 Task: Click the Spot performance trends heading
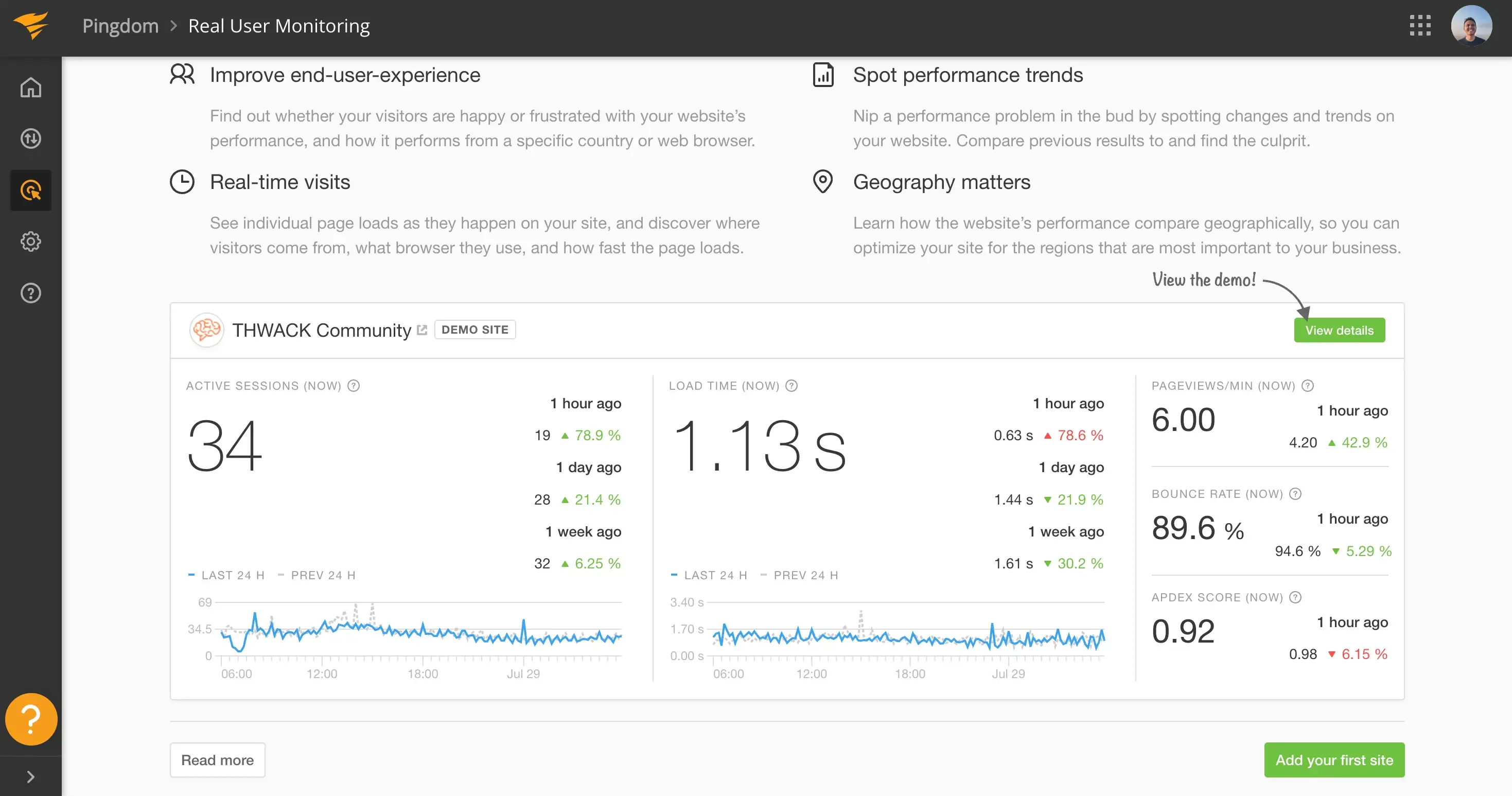[x=968, y=75]
